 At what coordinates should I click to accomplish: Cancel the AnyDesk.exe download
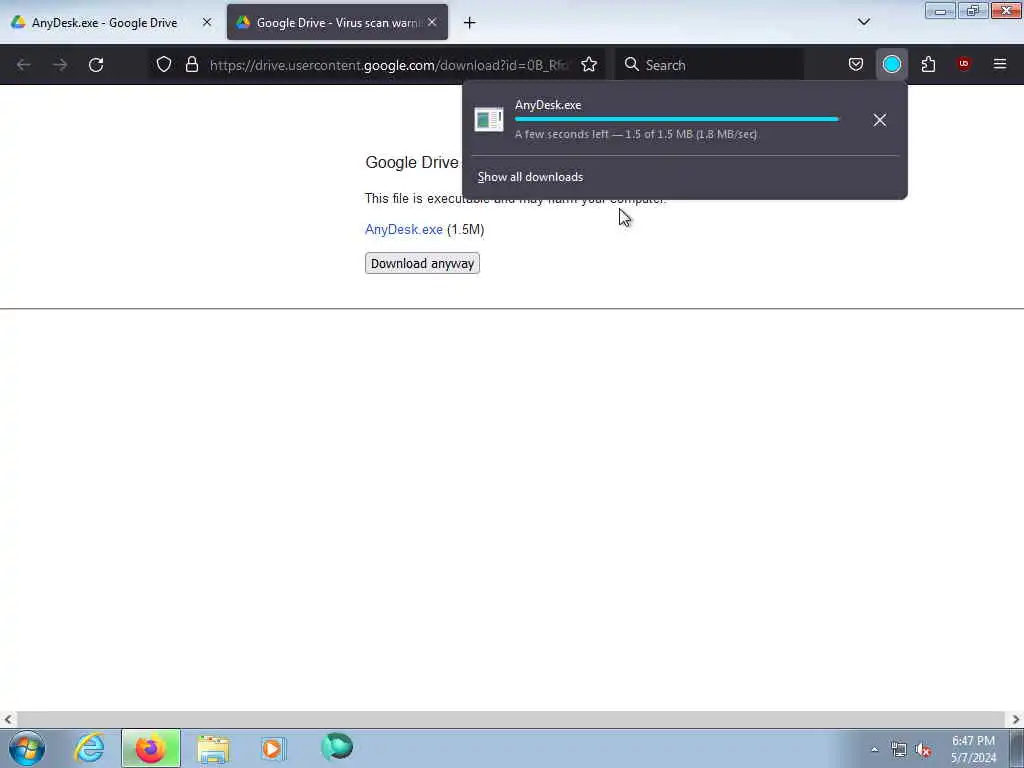click(880, 120)
